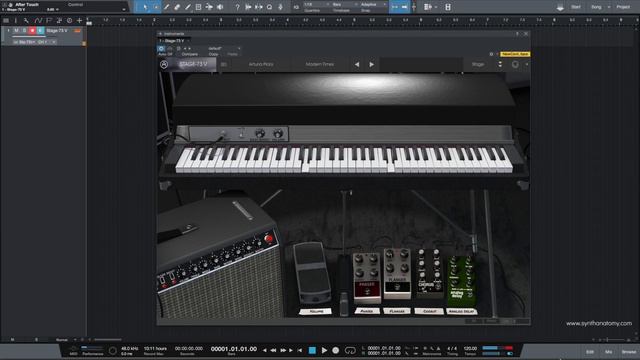Viewport: 640px width, 360px height.
Task: Click the microphone icon in the toolbar
Action: tap(280, 7)
